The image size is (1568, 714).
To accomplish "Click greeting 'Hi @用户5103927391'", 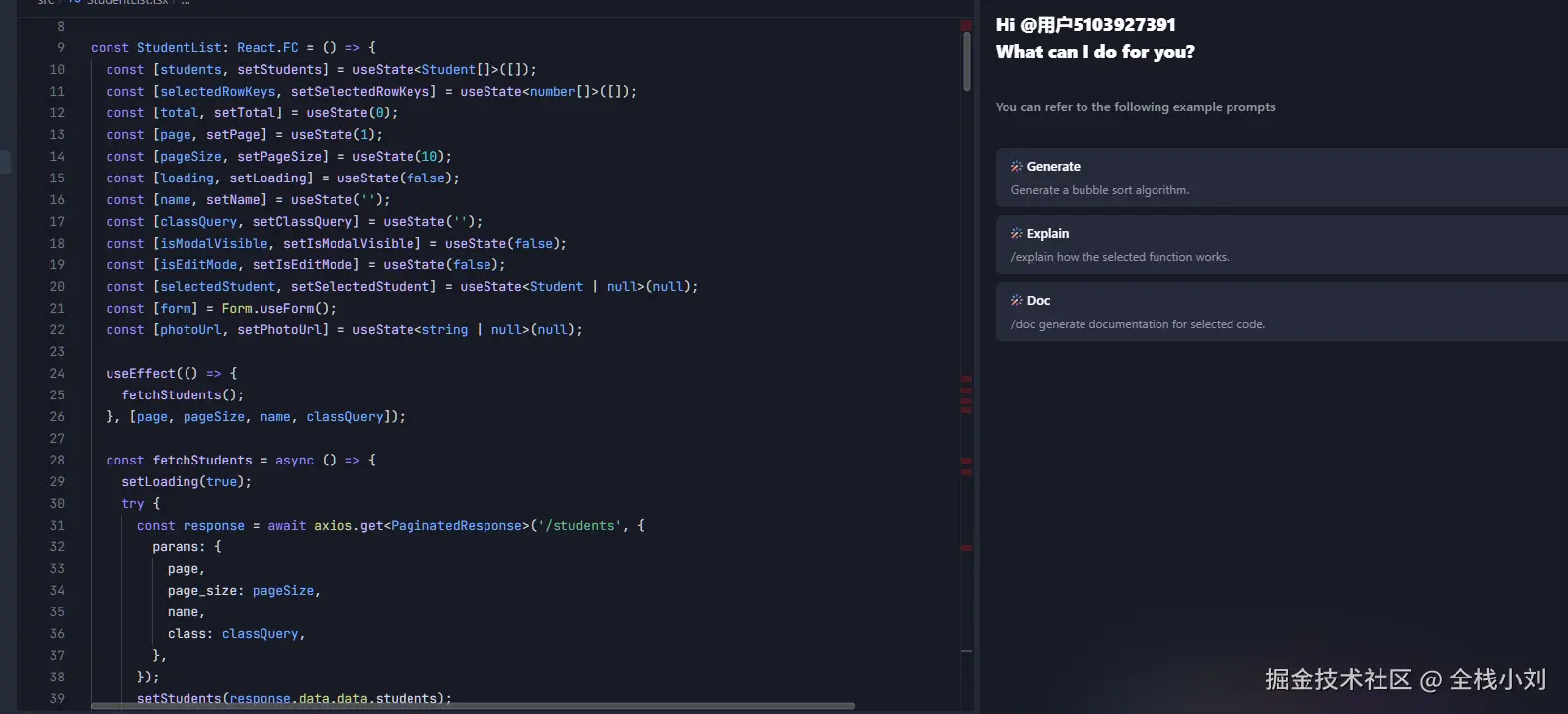I will pos(1085,25).
